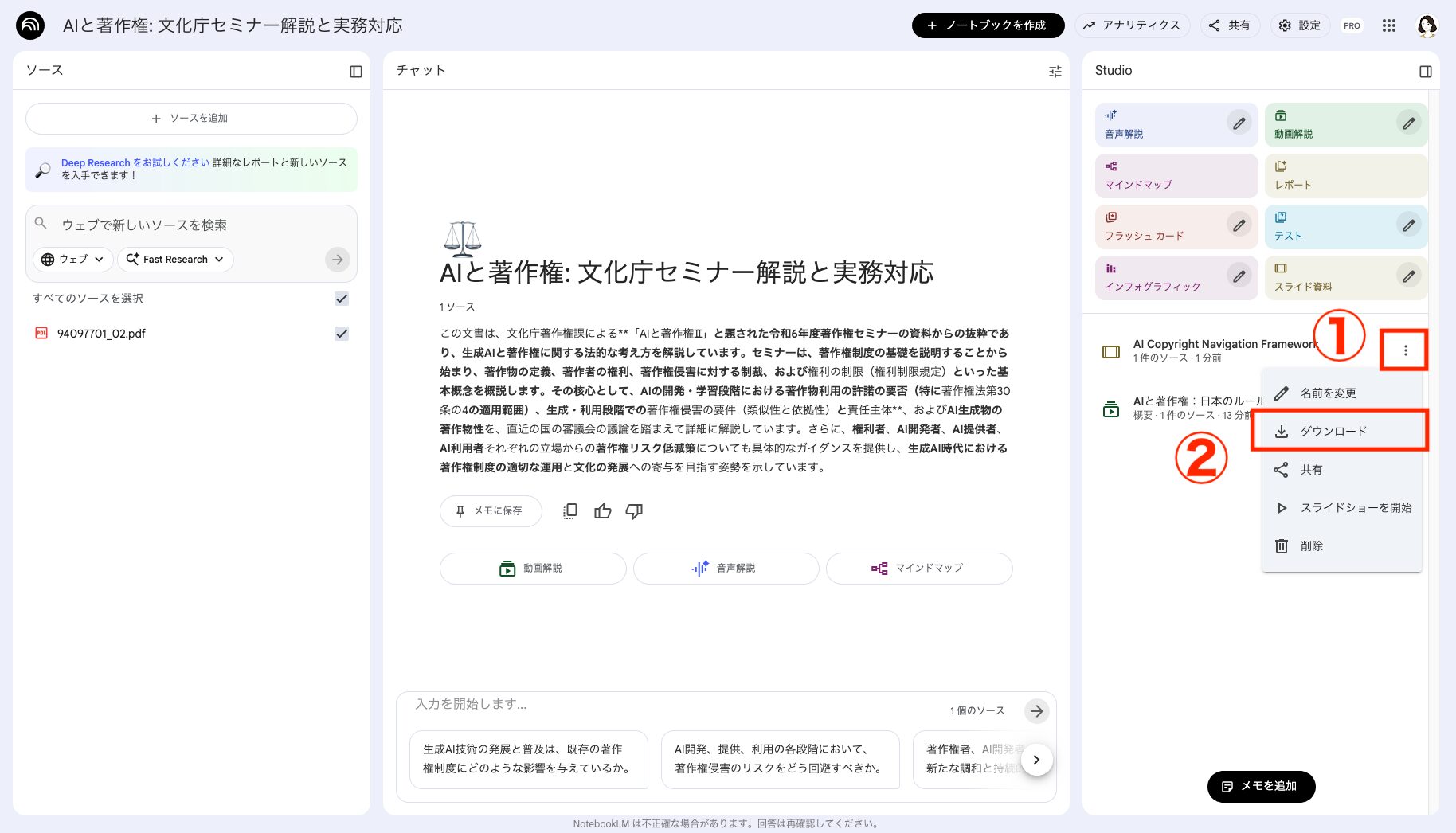
Task: Edit the 音声解説 card with the pencil icon
Action: point(1238,123)
